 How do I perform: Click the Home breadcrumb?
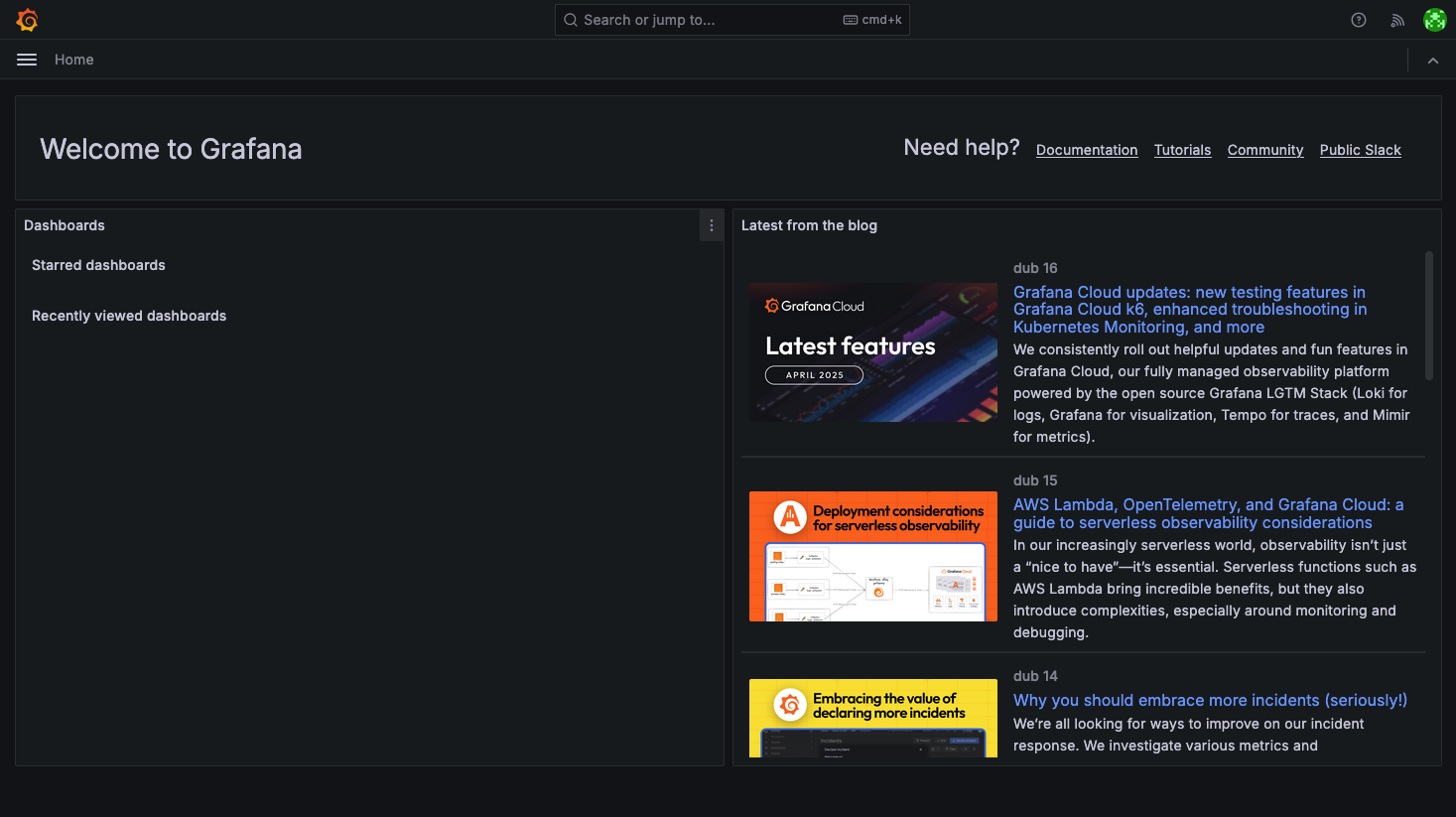pyautogui.click(x=74, y=60)
